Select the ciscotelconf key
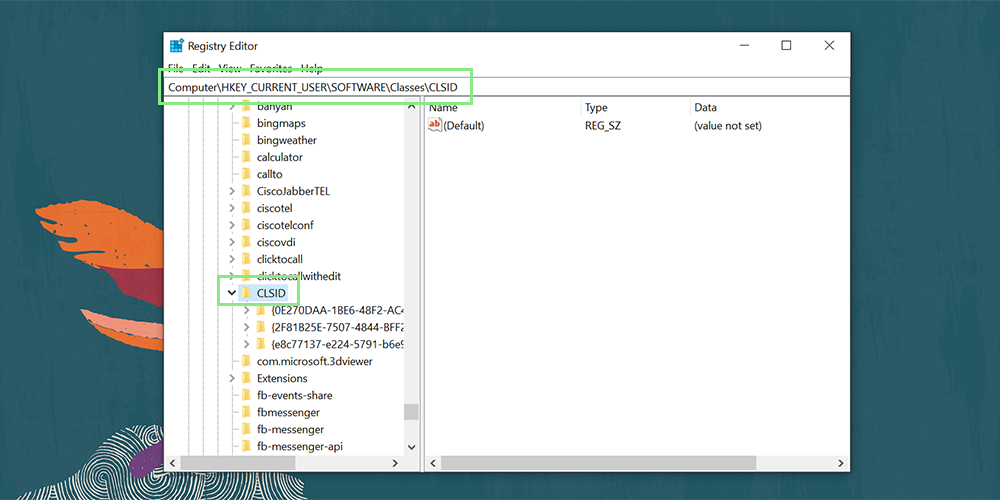This screenshot has height=500, width=1000. click(285, 225)
